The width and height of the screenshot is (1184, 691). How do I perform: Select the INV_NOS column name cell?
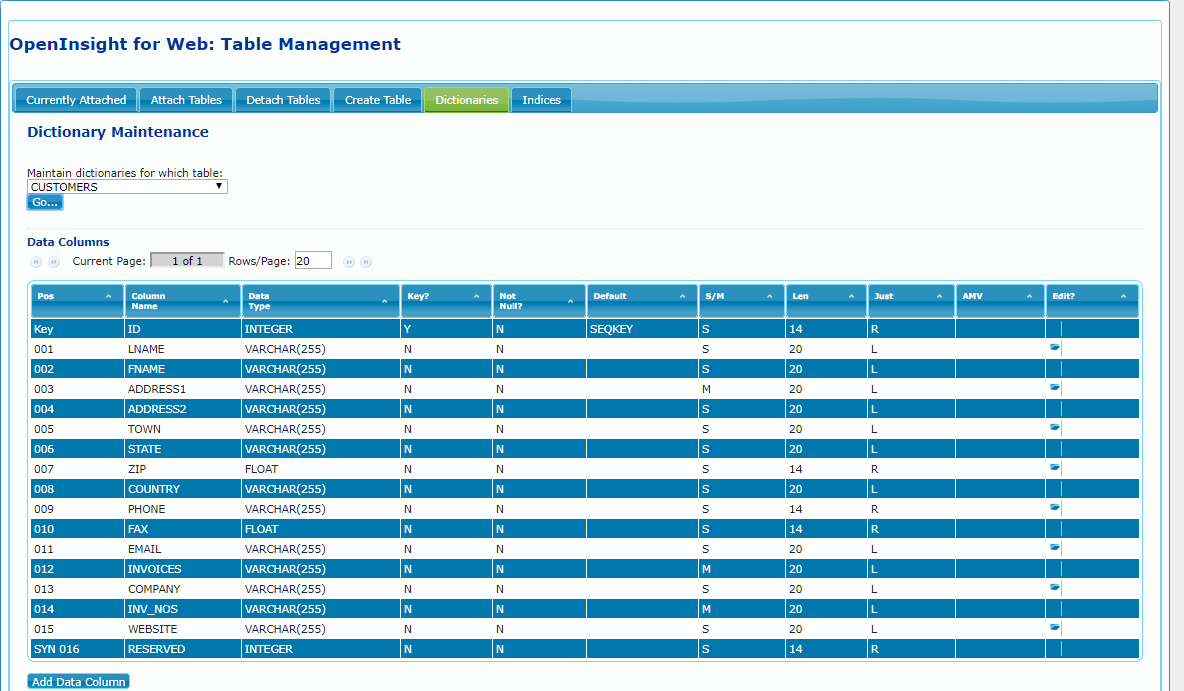[x=183, y=609]
